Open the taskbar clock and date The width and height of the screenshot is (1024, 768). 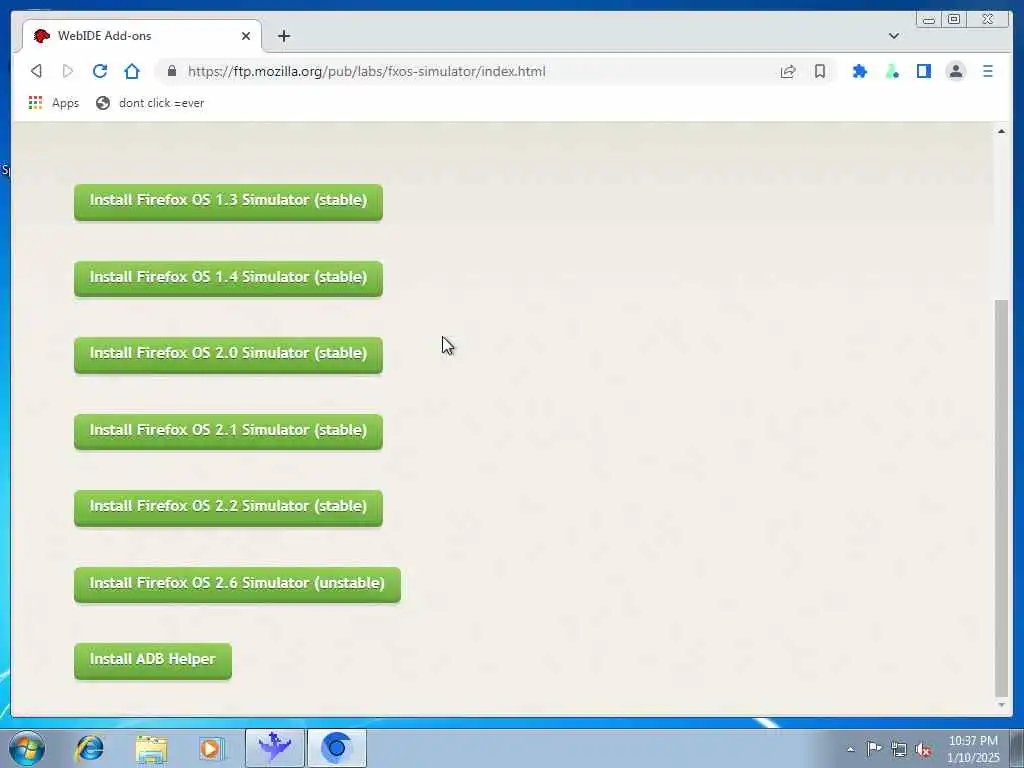973,749
